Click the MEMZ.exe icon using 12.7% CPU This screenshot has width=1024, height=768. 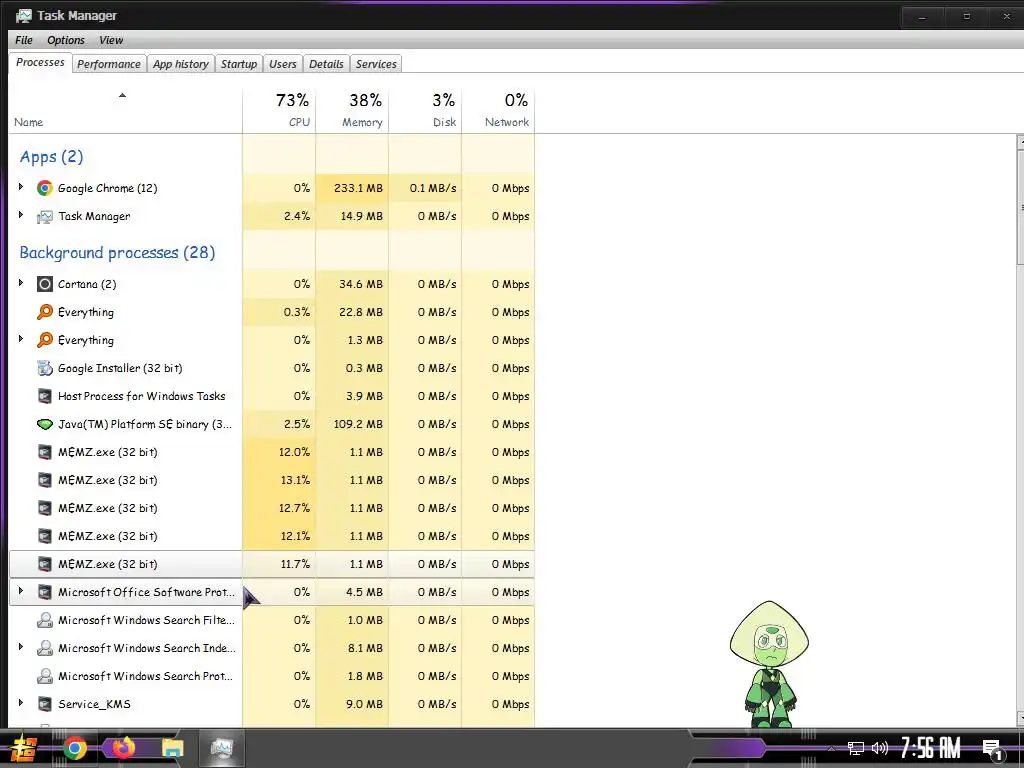(44, 508)
